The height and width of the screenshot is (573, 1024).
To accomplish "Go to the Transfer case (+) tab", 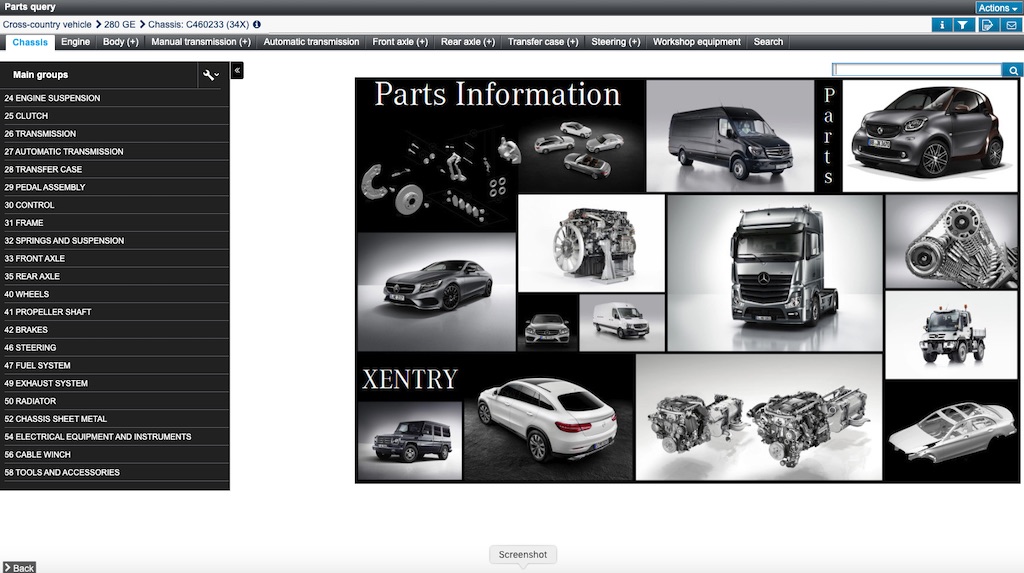I will click(x=543, y=42).
